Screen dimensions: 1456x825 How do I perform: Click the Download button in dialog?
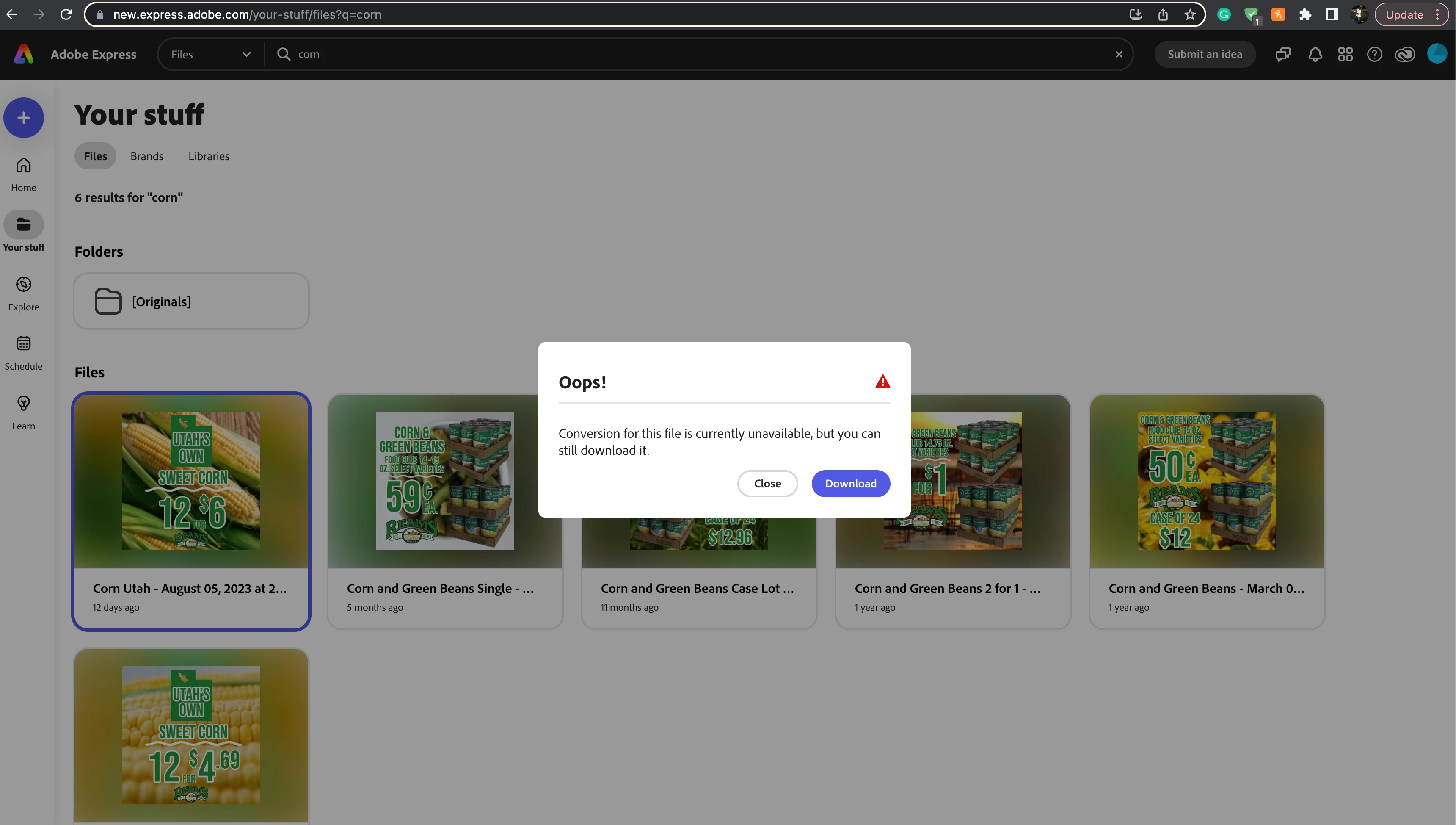pyautogui.click(x=850, y=483)
